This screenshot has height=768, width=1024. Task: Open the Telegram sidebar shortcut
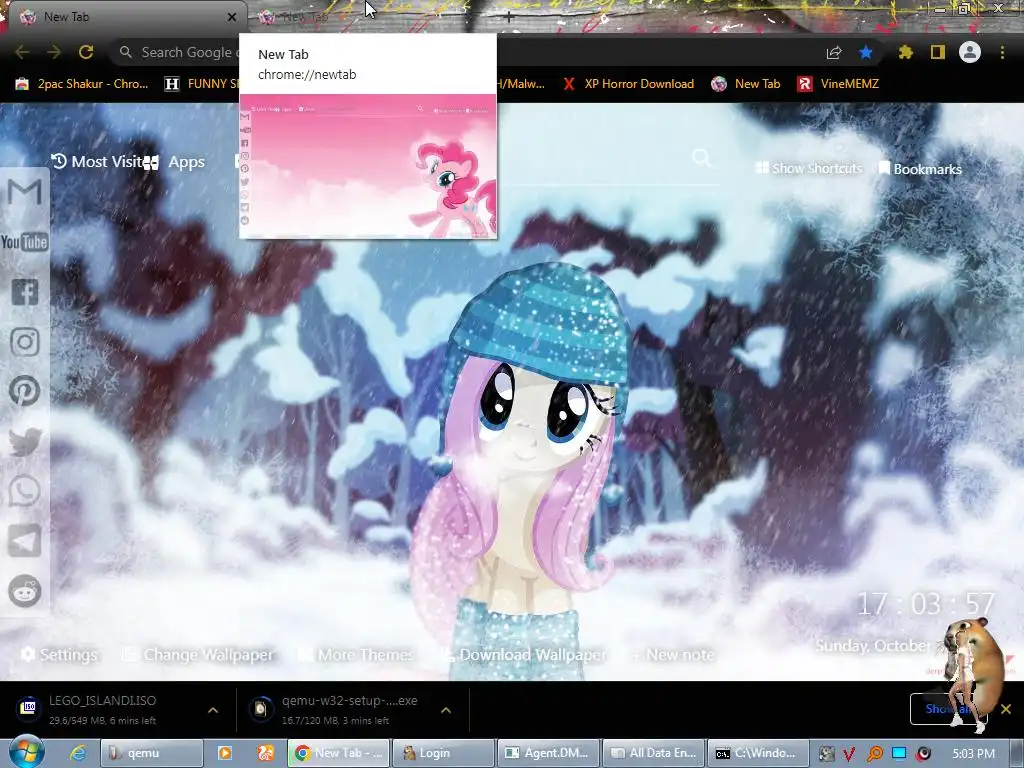tap(25, 541)
